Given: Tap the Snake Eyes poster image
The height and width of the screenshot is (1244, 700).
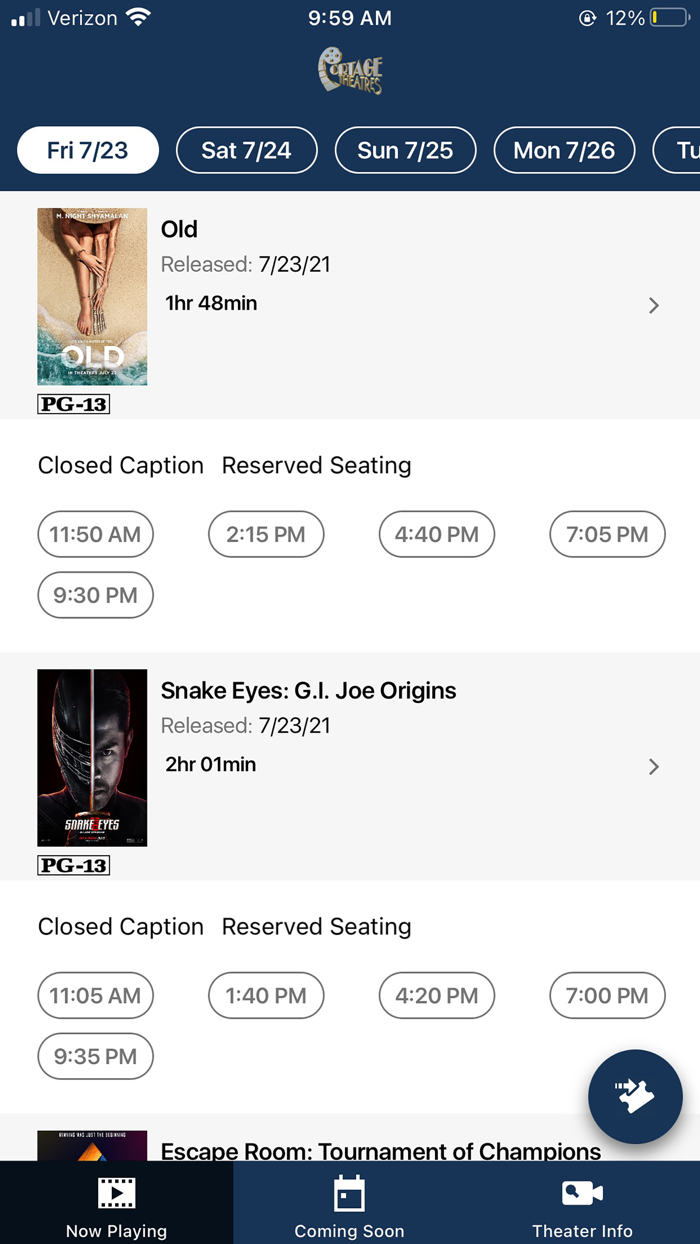Looking at the screenshot, I should [x=92, y=757].
